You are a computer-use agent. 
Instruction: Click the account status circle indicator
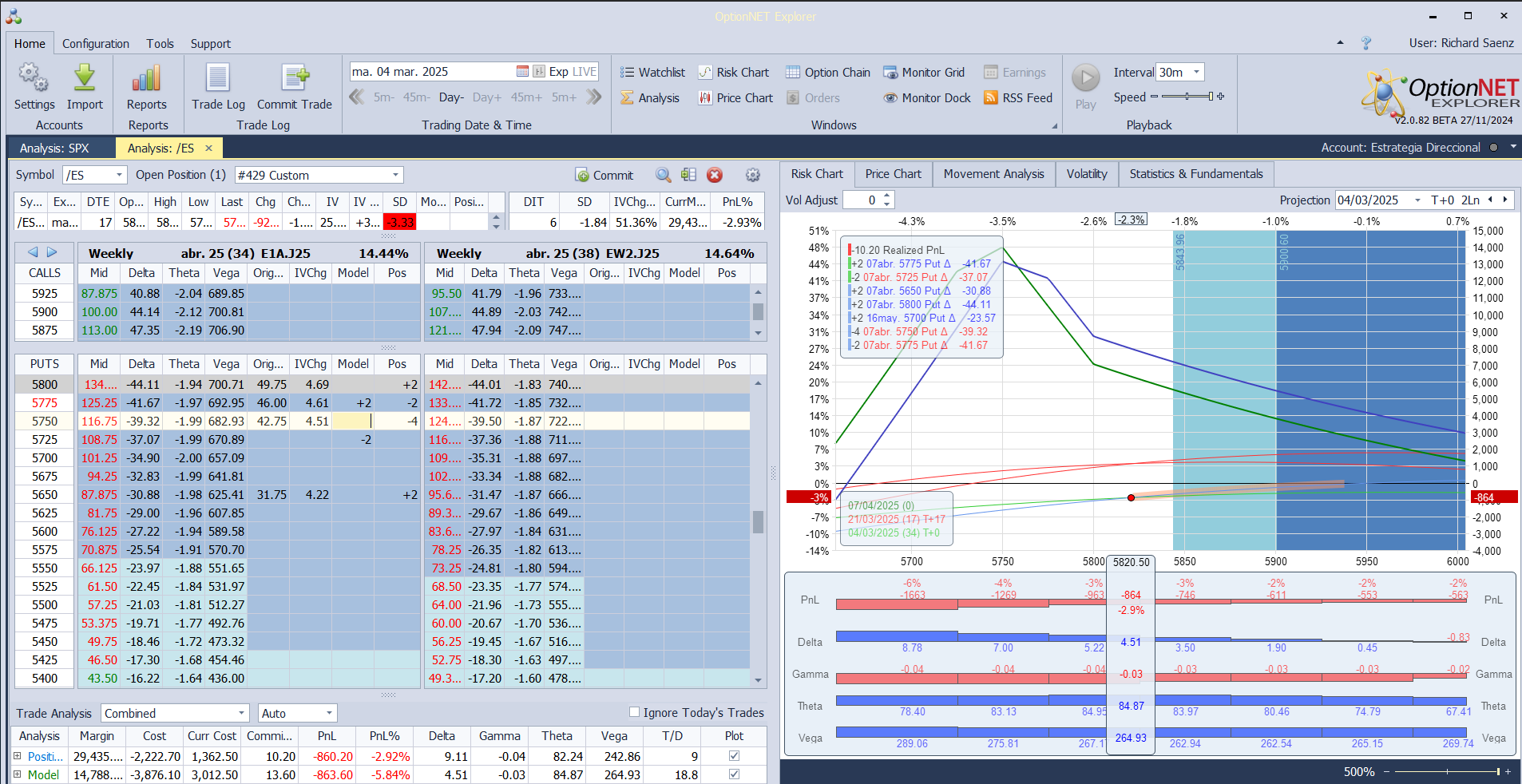[x=1493, y=148]
